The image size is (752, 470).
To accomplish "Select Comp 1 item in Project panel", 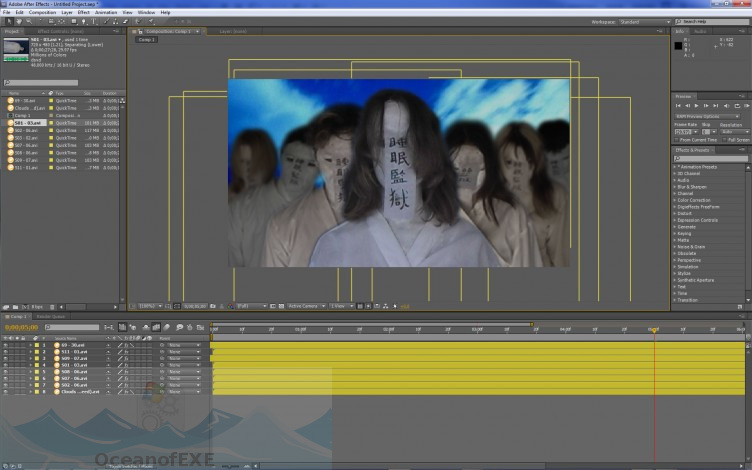I will pos(23,115).
